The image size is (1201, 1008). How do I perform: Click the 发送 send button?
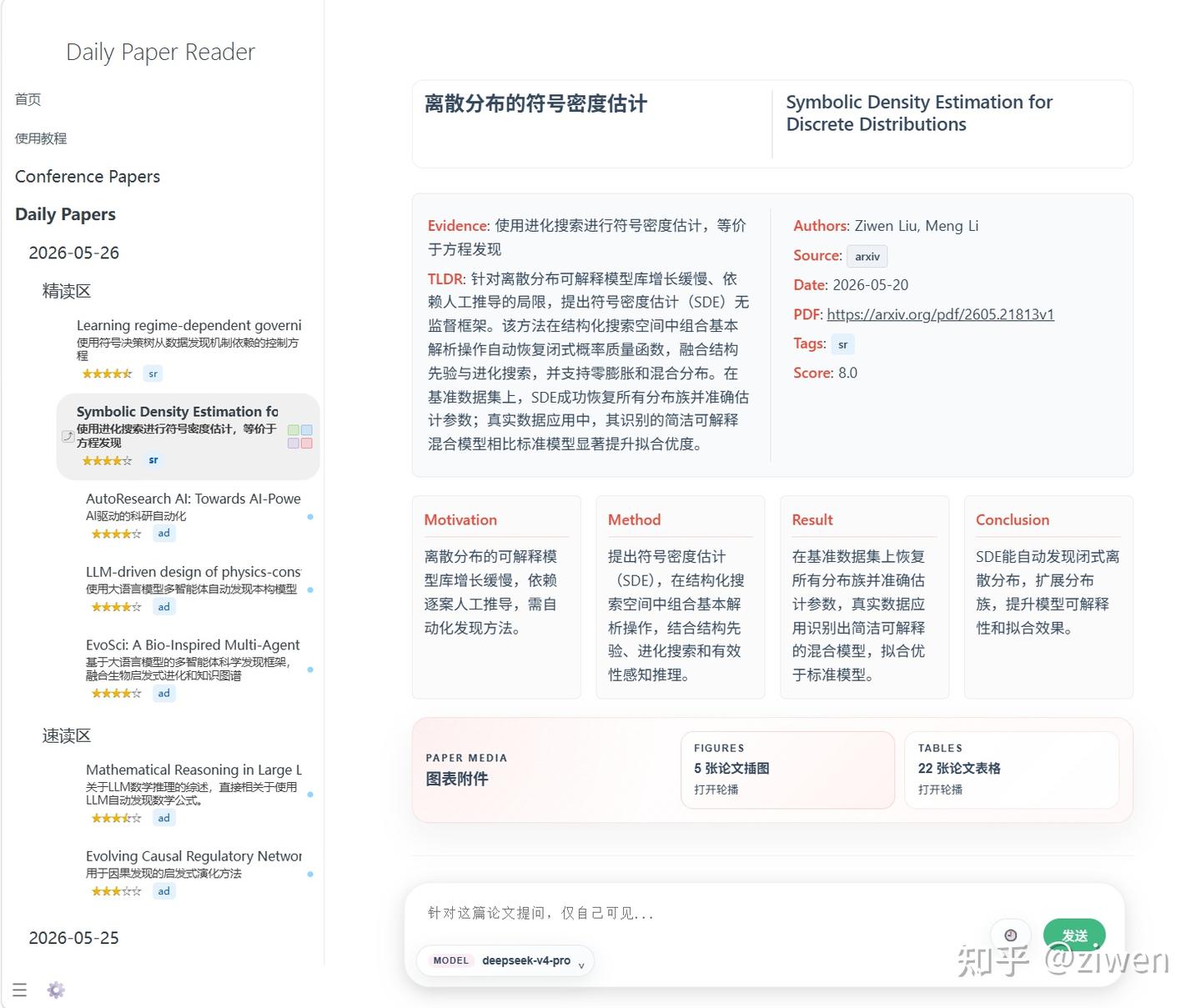coord(1074,935)
